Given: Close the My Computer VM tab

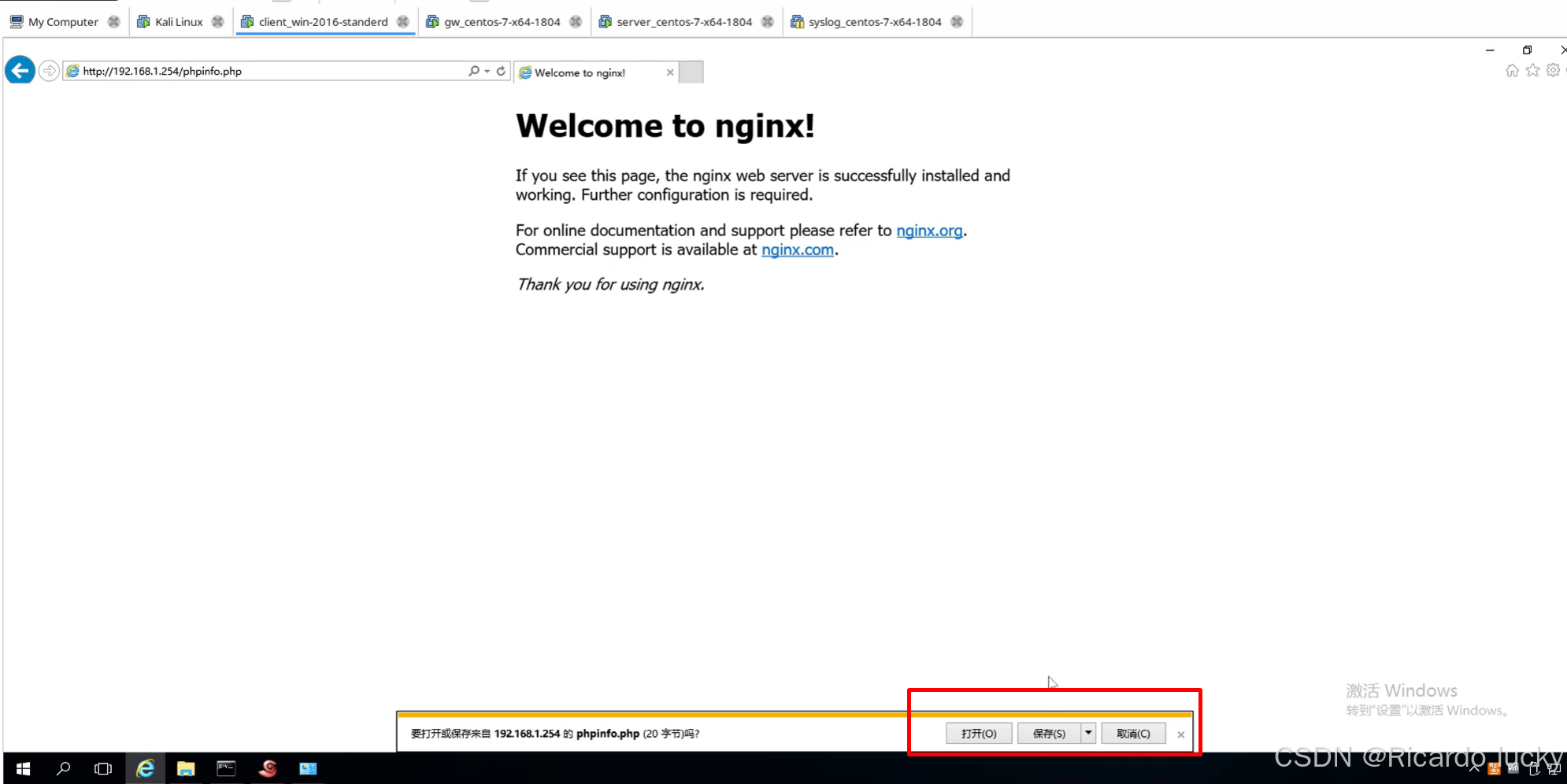Looking at the screenshot, I should [114, 22].
